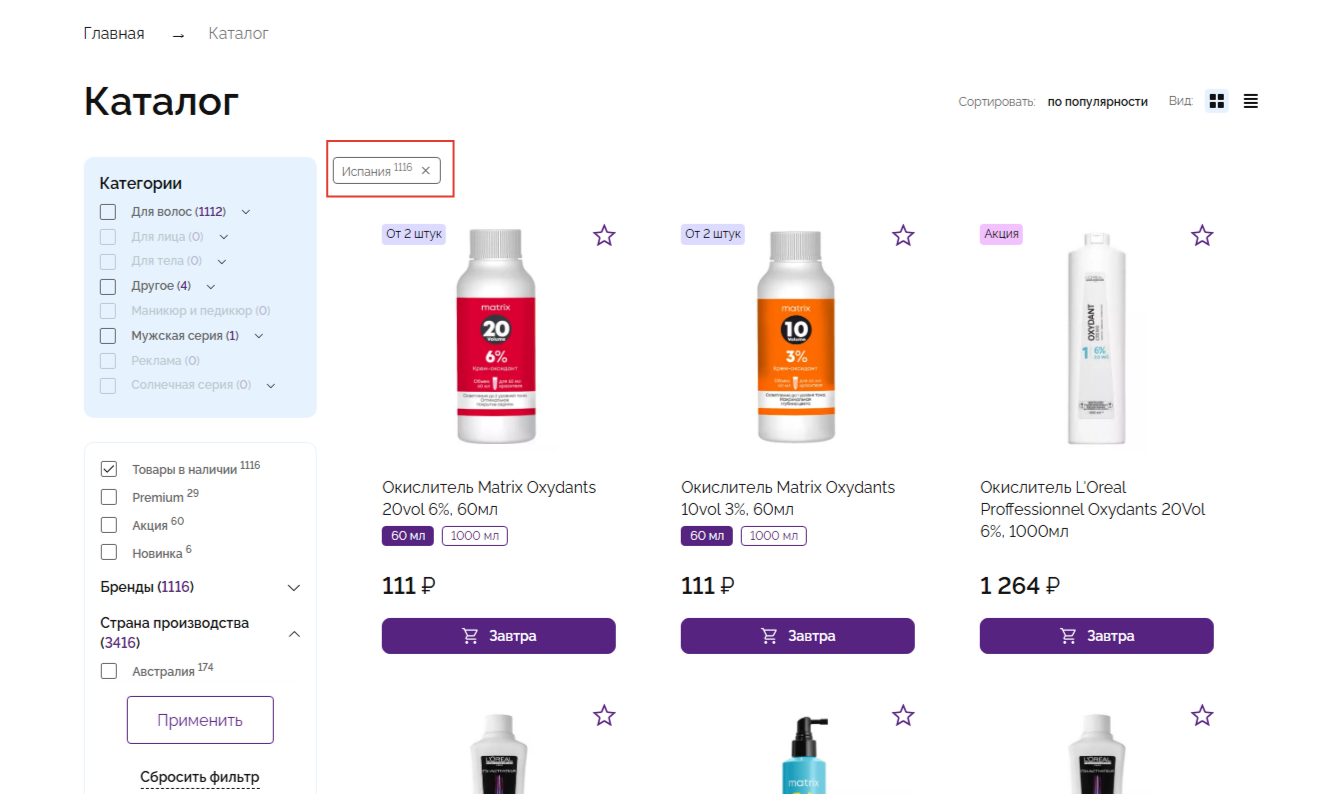Collapse Страна производства section
The image size is (1329, 794).
294,633
